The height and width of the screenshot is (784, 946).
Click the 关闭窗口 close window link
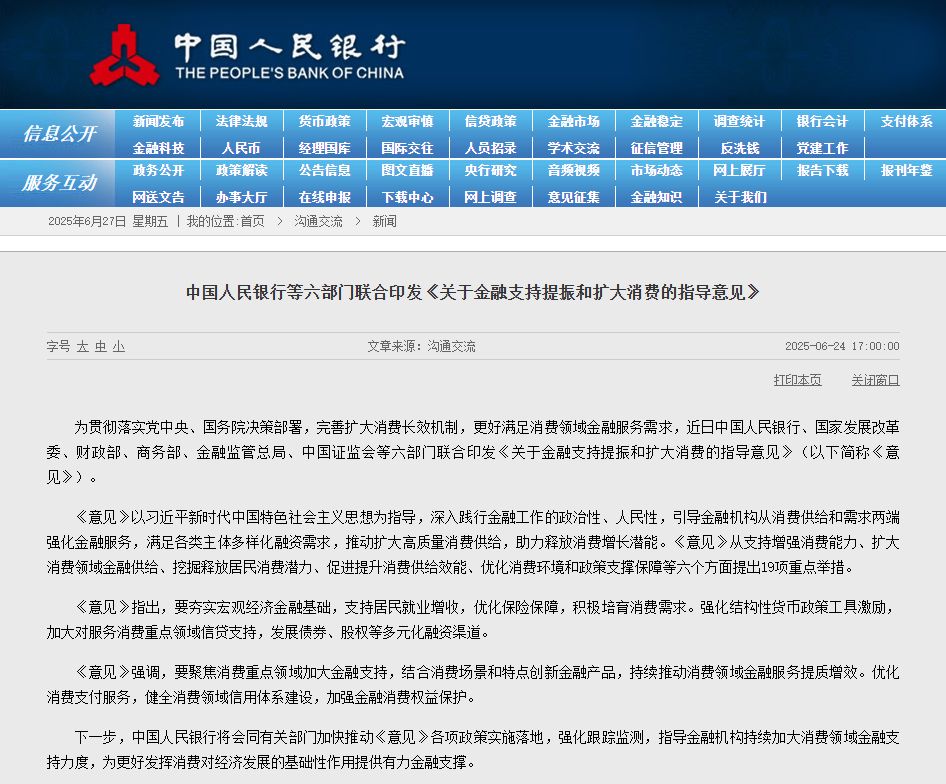point(875,380)
